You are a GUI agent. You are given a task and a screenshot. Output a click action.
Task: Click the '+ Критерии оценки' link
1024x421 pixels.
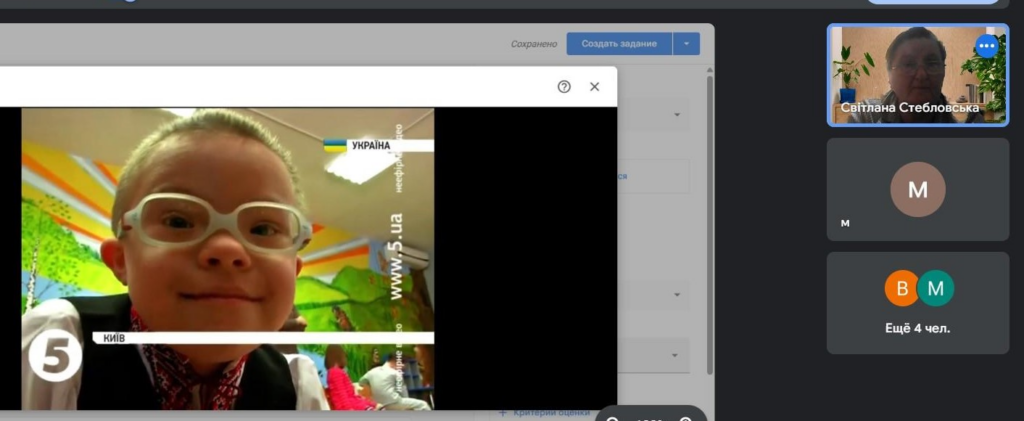545,413
